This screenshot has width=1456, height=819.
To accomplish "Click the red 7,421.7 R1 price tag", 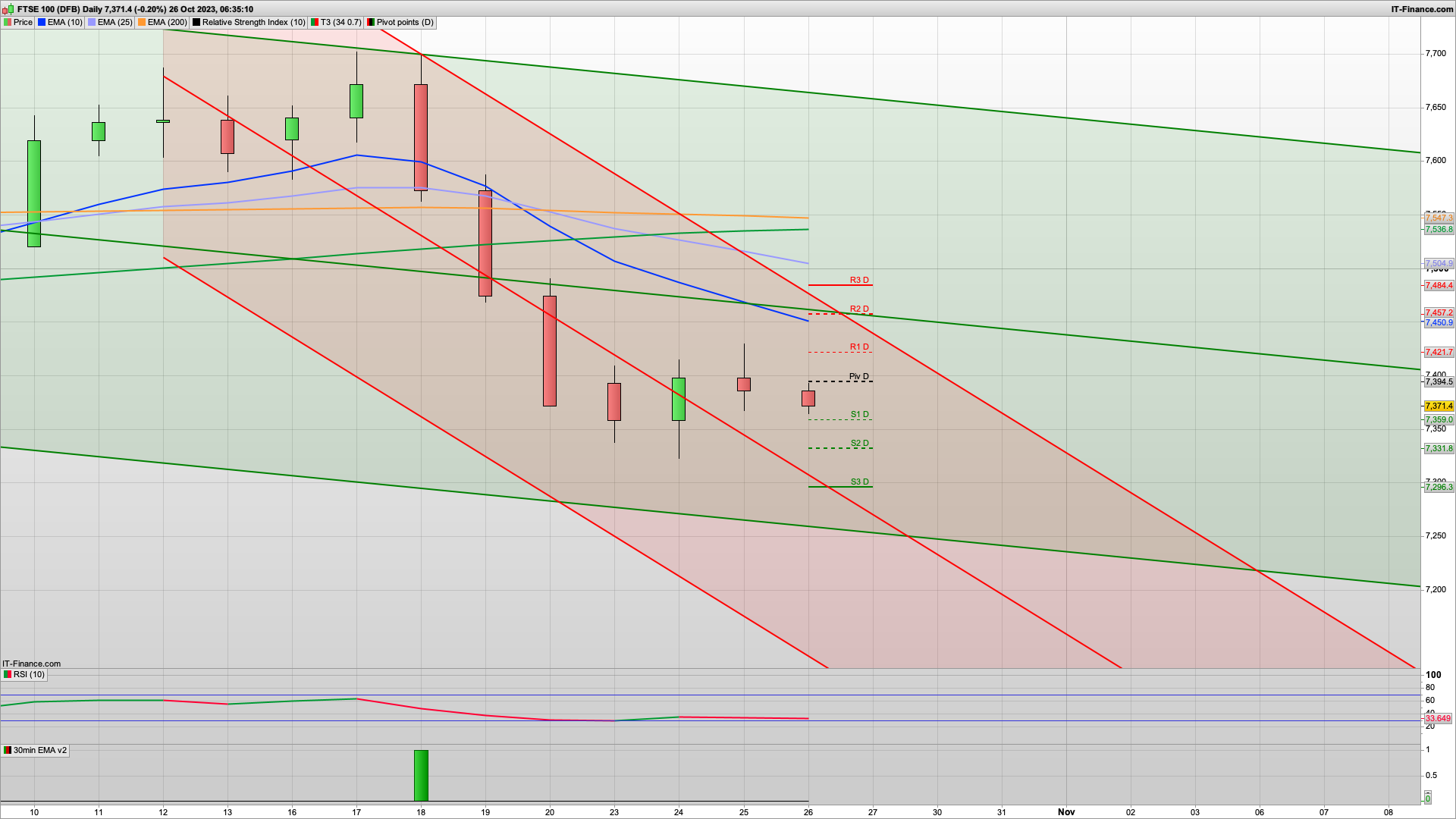I will coord(1439,352).
